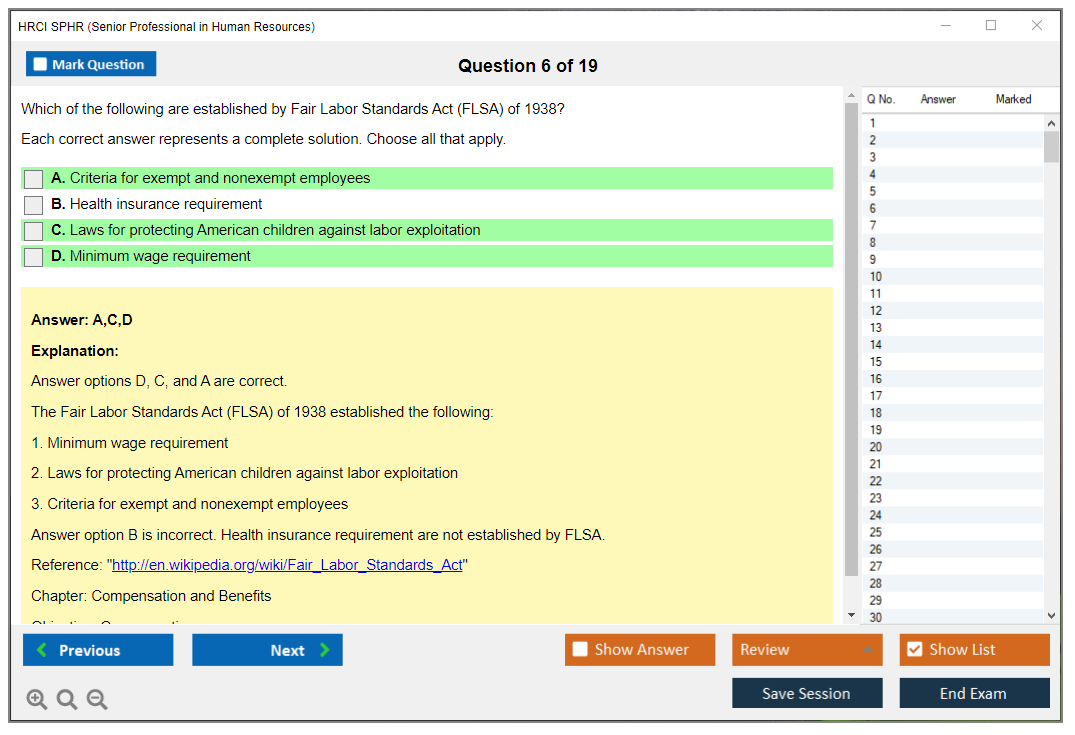Click the reset zoom magnifier icon

tap(67, 700)
